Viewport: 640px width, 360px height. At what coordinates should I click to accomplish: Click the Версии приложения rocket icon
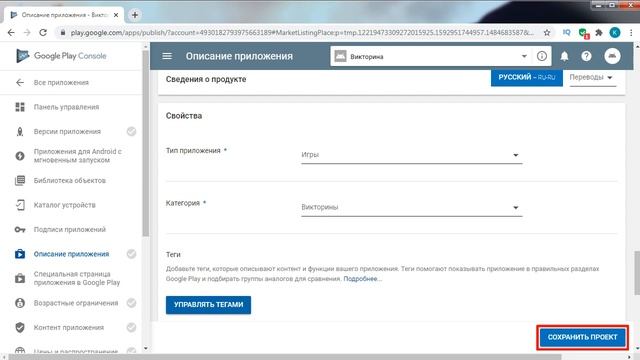point(20,131)
